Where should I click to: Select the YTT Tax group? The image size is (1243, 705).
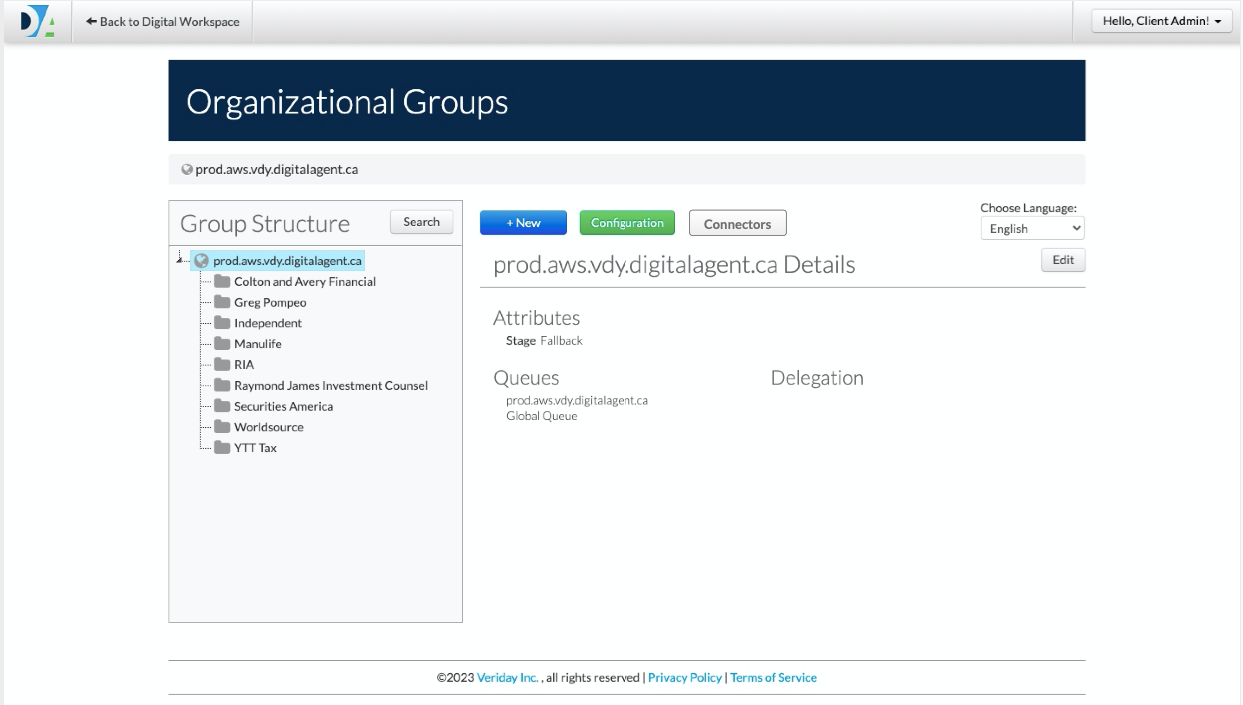coord(255,448)
